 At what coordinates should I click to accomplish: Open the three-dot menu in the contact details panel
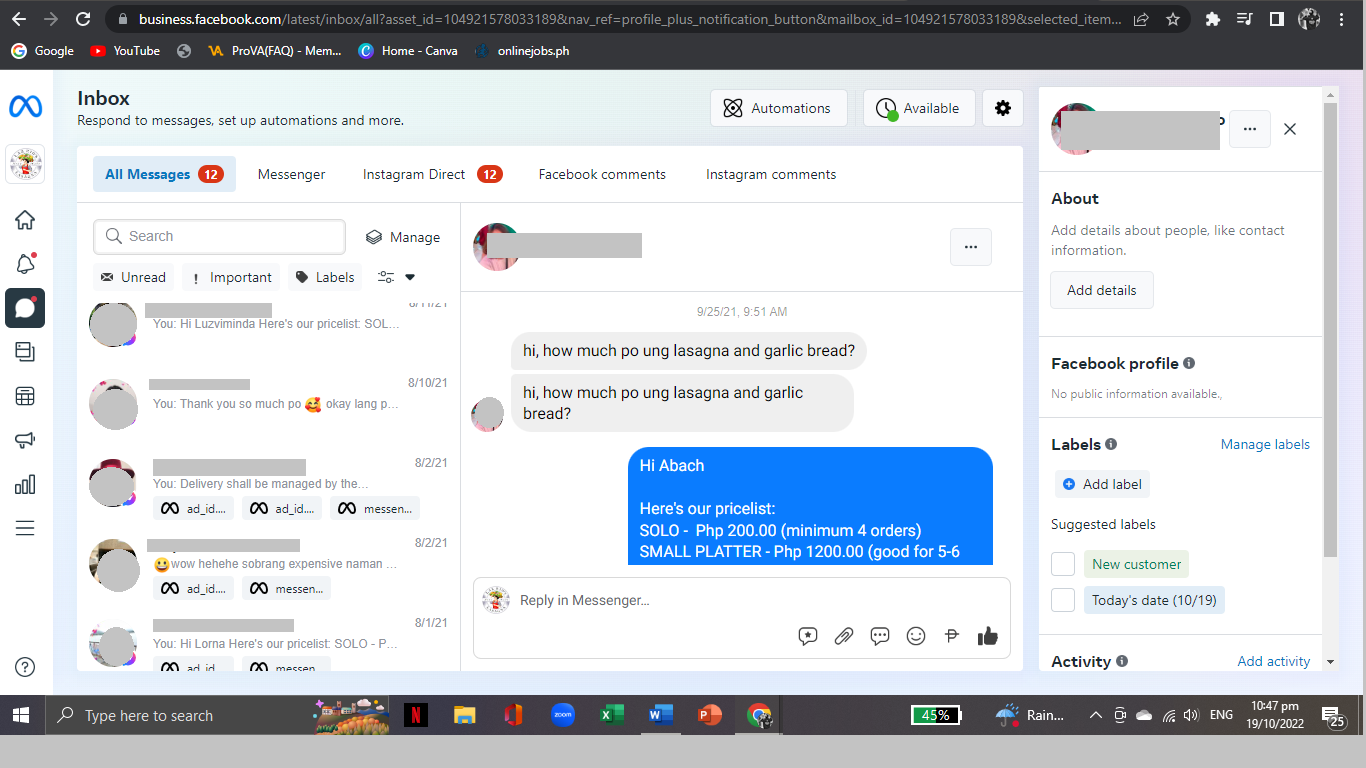click(x=1249, y=129)
